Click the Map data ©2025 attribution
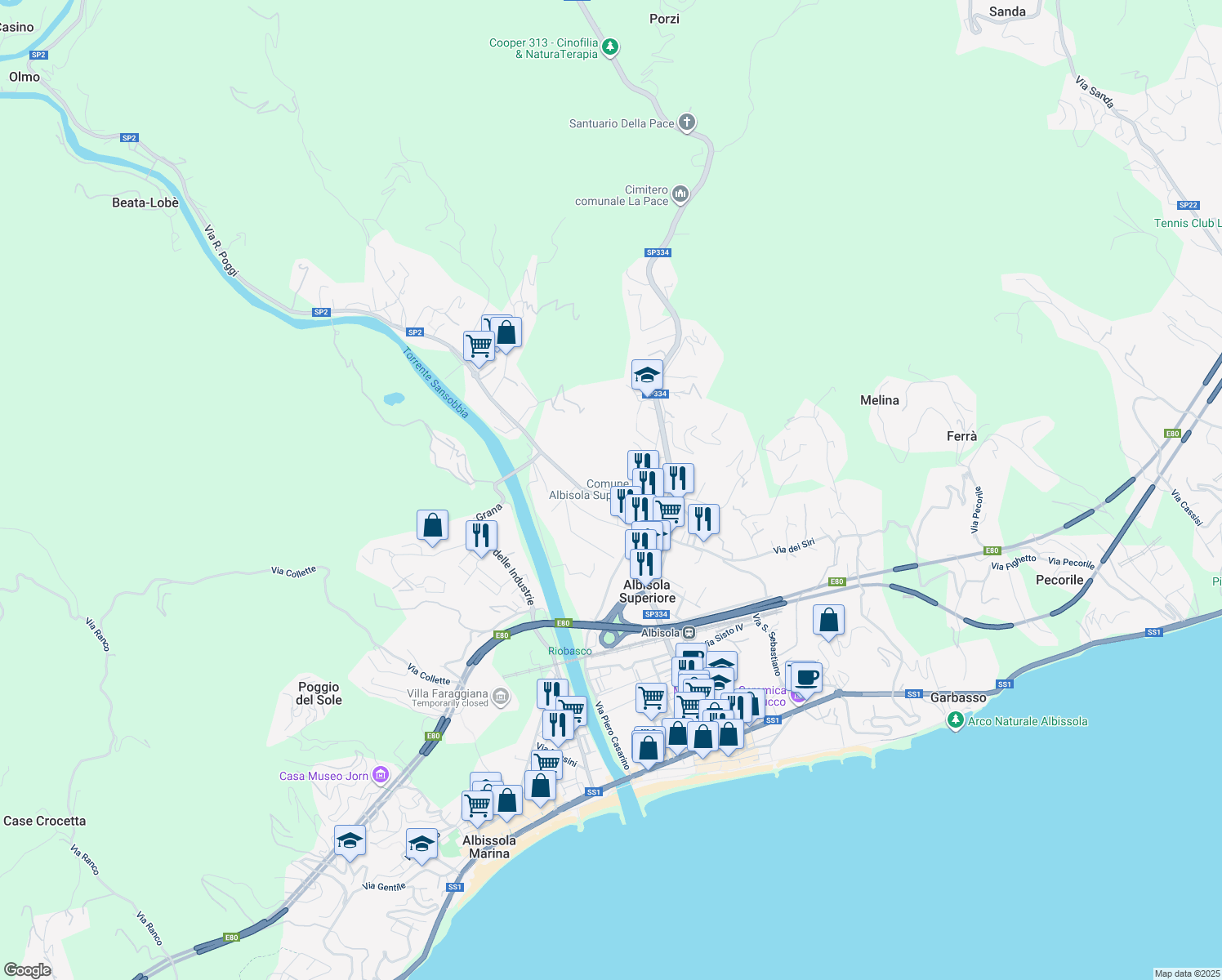This screenshot has height=980, width=1222. coord(1187,973)
